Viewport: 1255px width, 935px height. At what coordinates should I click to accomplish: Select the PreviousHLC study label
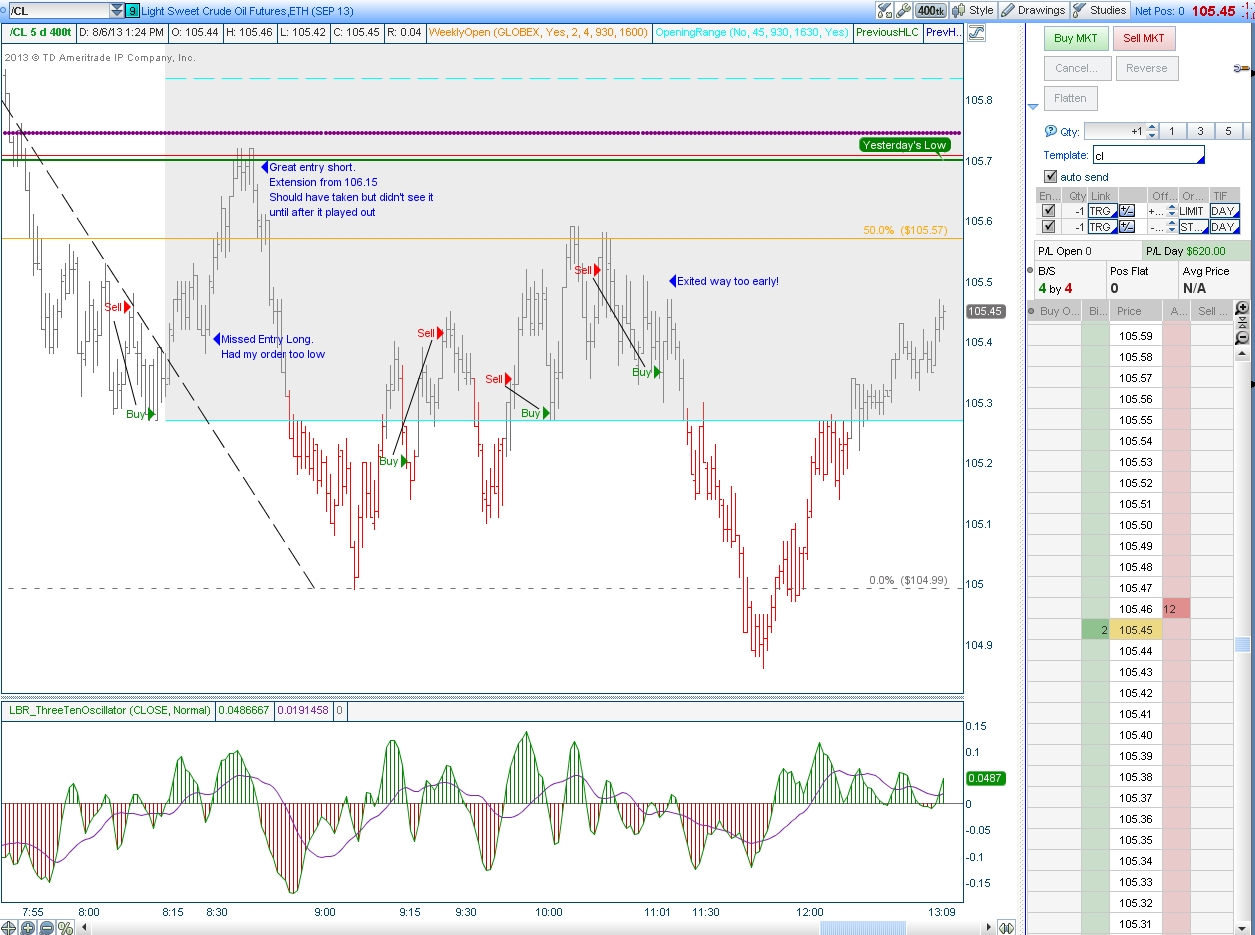click(887, 32)
